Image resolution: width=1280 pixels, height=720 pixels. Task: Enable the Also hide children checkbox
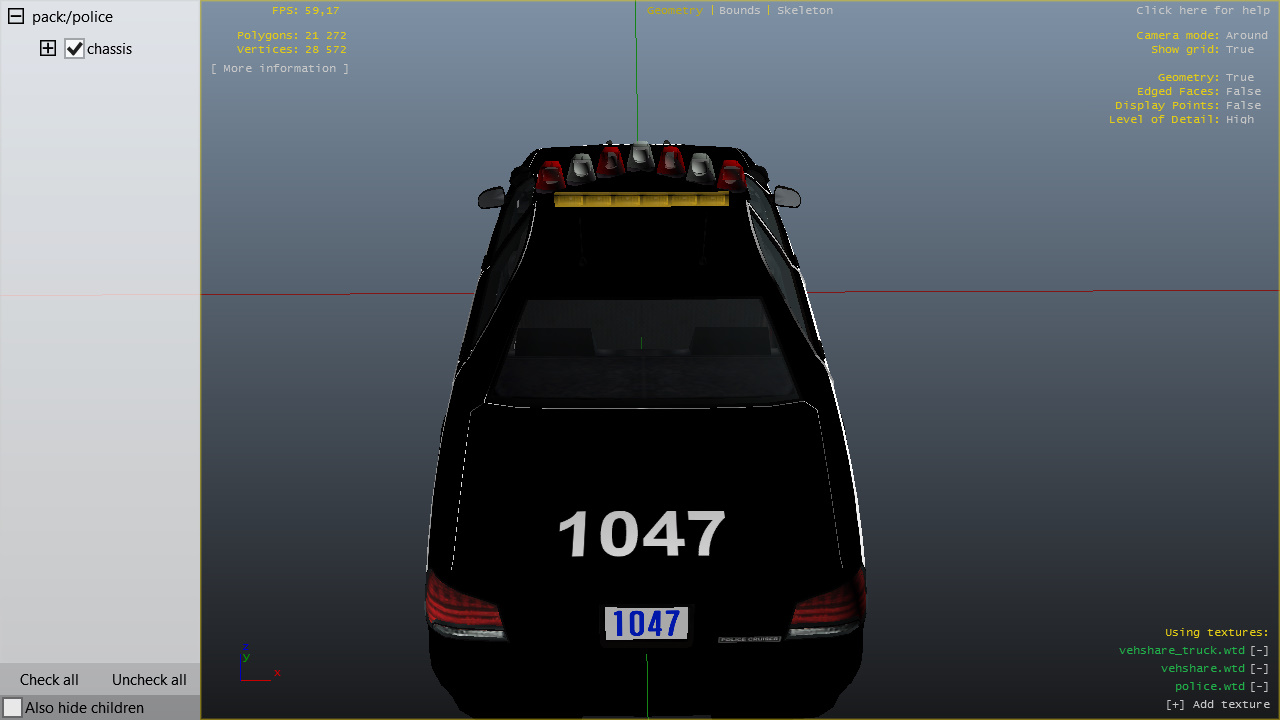[13, 708]
